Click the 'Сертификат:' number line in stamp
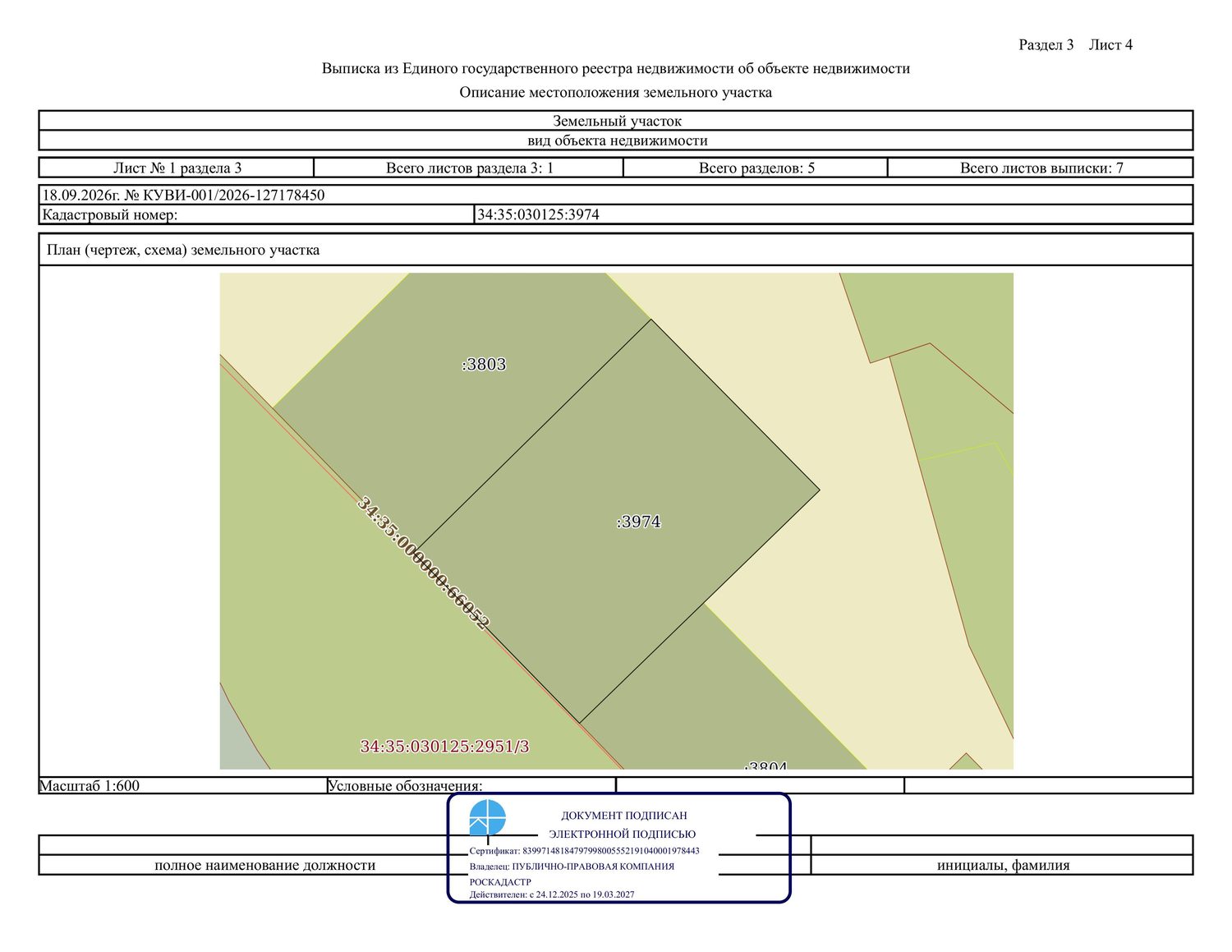1232x952 pixels. tap(585, 851)
